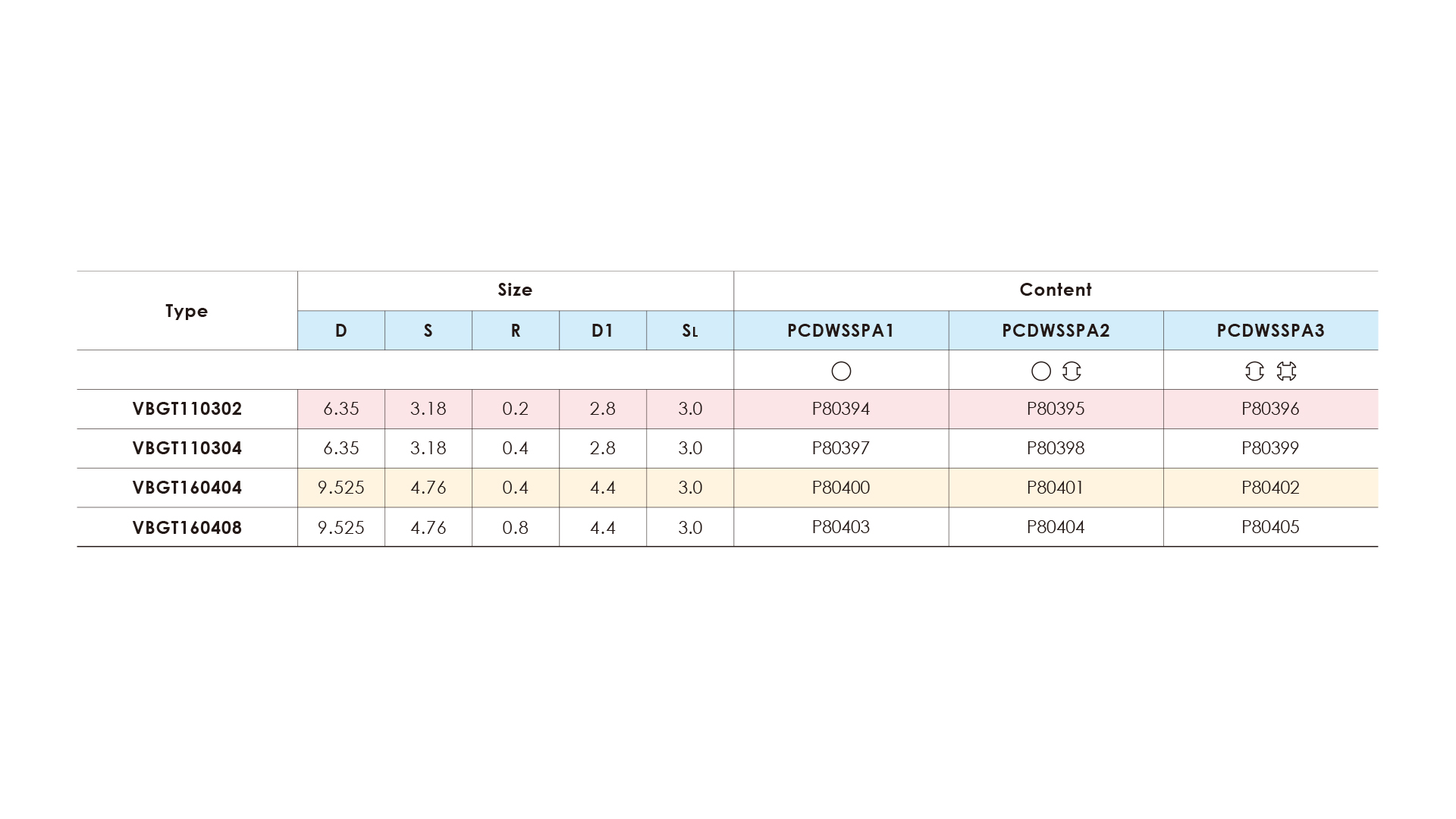Select the SL column header
This screenshot has height=819, width=1456.
(x=690, y=331)
